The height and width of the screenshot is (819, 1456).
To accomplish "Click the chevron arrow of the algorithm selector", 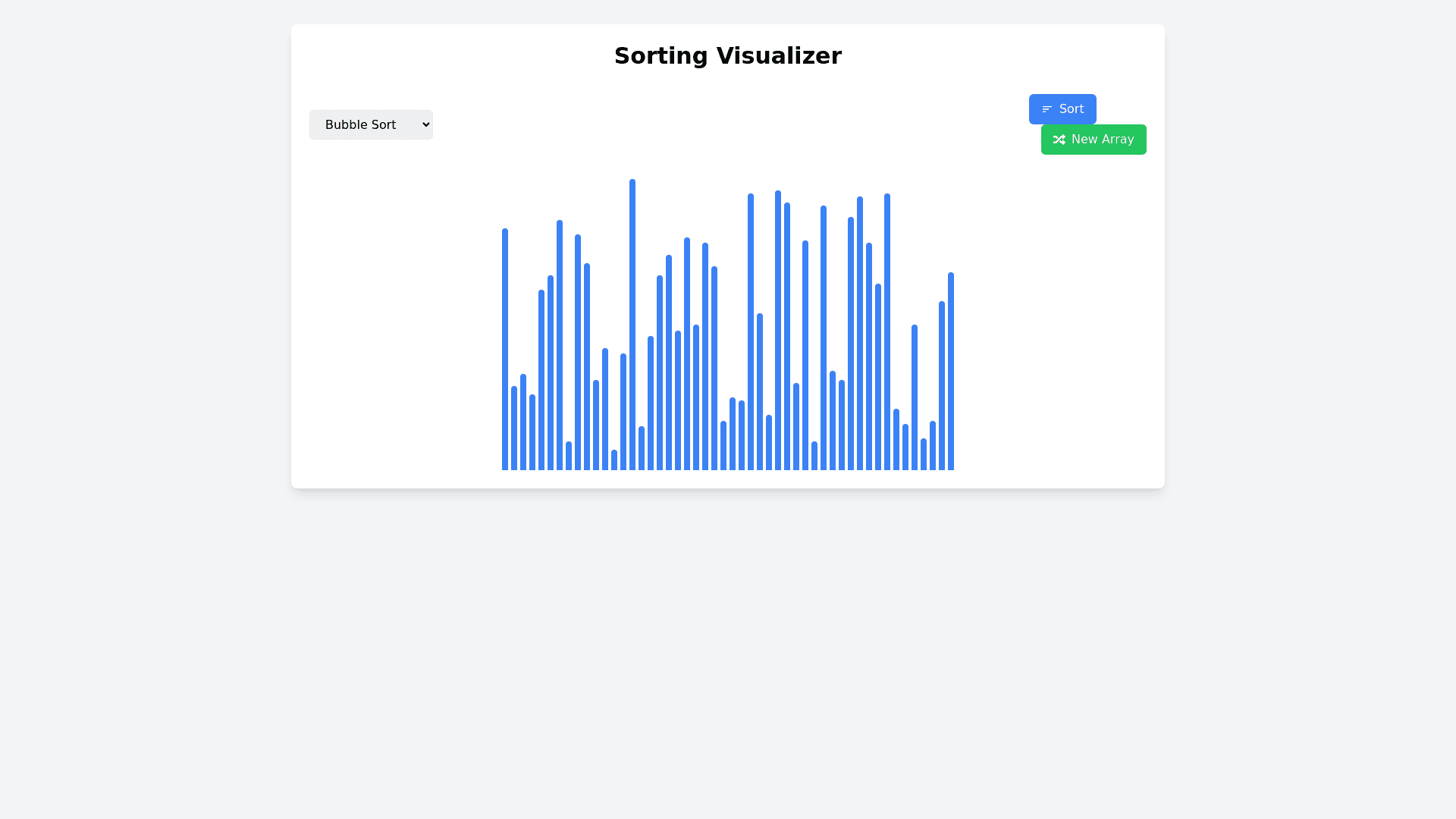I will 425,124.
